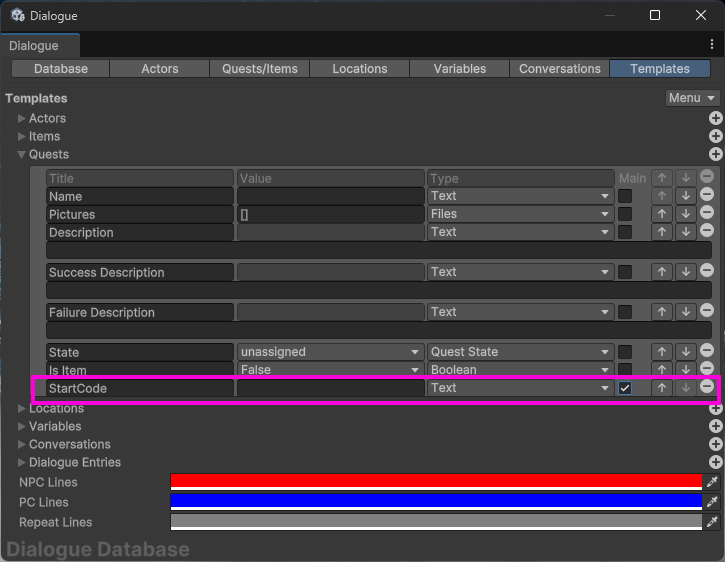This screenshot has width=725, height=562.
Task: Open the False value dropdown for Is Item
Action: point(330,370)
